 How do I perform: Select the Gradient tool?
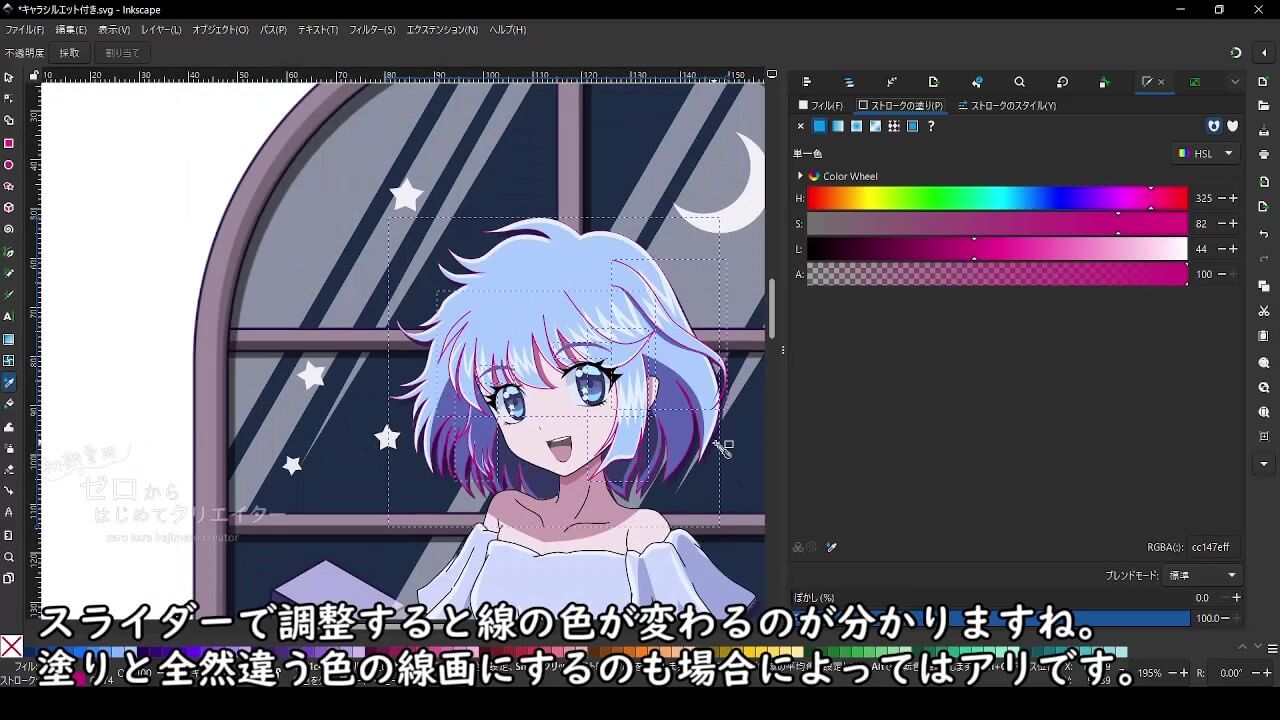click(9, 339)
